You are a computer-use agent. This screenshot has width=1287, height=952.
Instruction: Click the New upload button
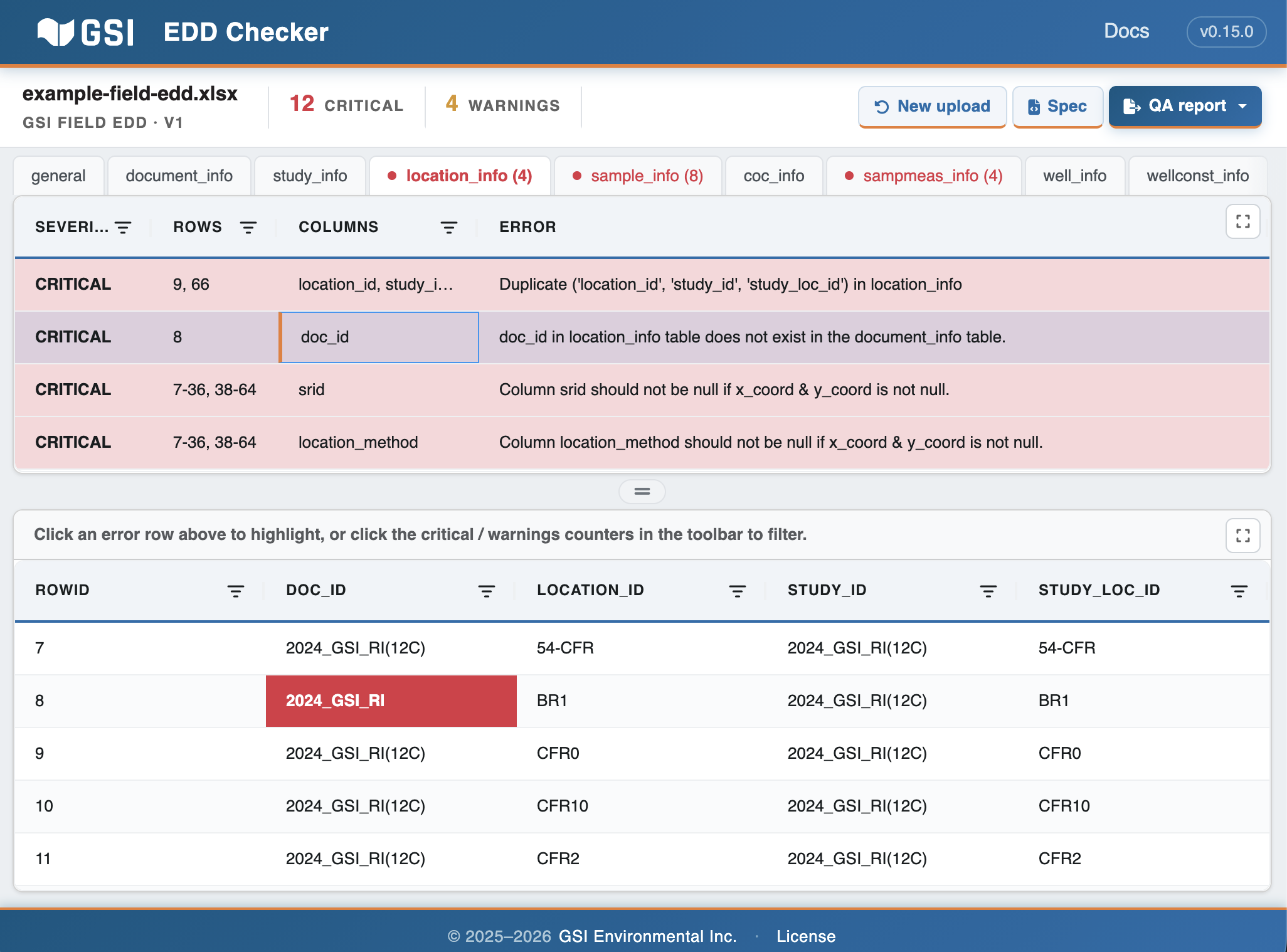(932, 107)
